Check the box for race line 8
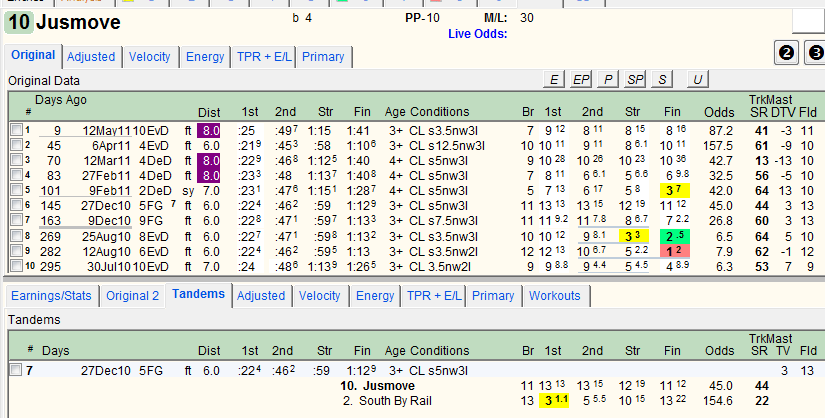 click(17, 236)
